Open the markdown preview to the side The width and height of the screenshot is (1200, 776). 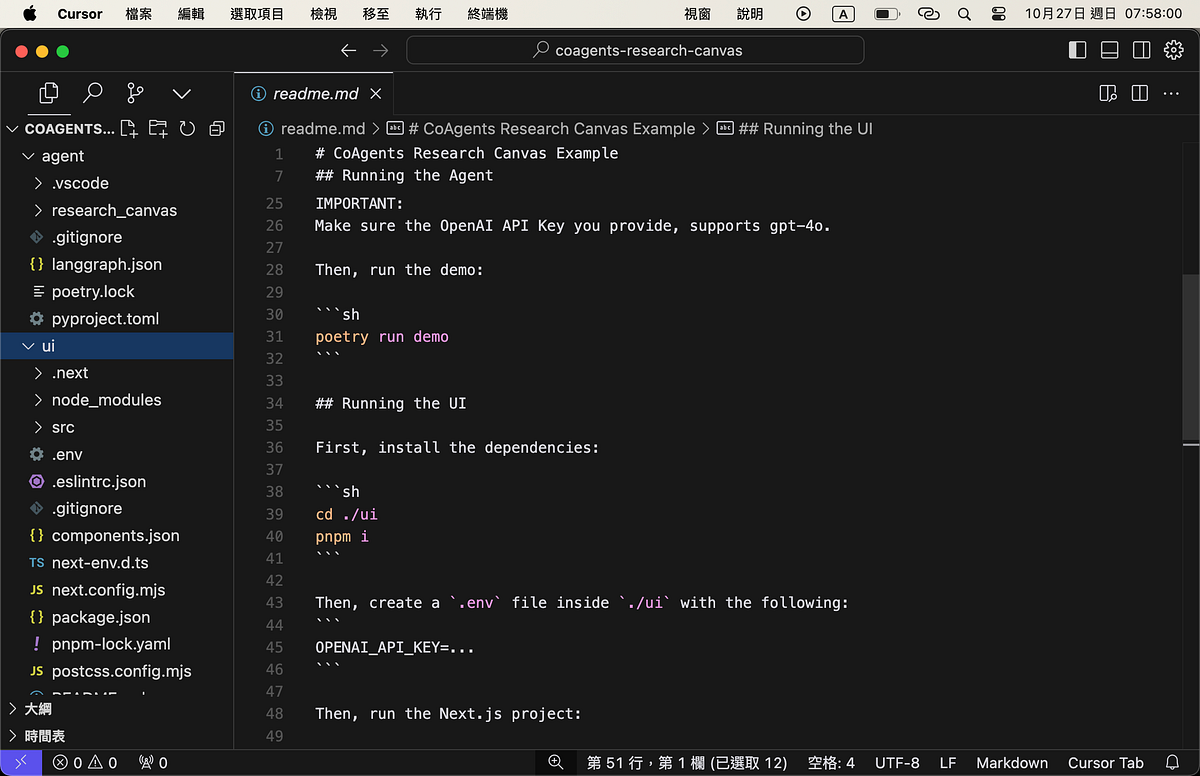point(1107,92)
